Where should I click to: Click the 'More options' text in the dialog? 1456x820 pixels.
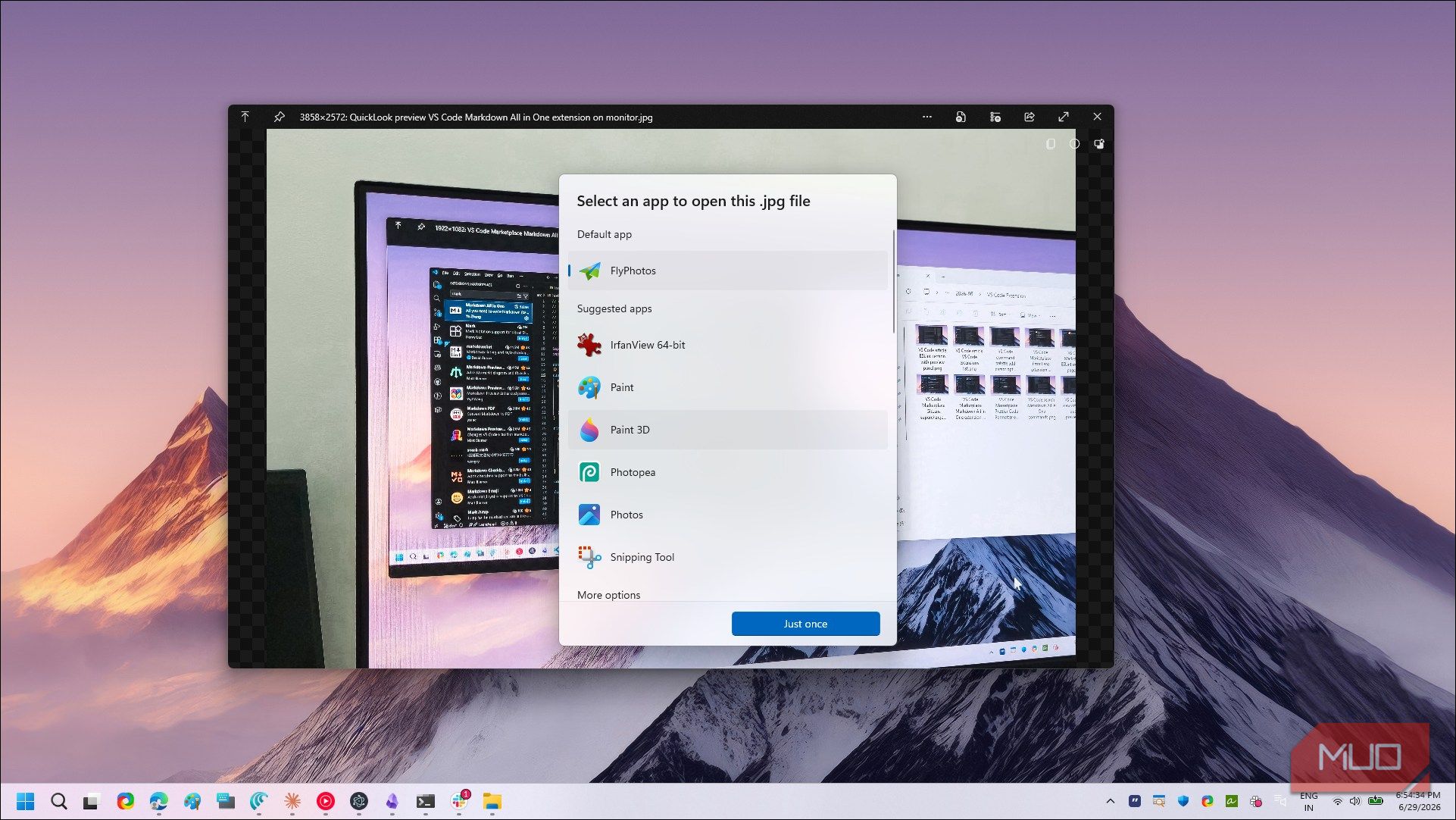click(608, 595)
